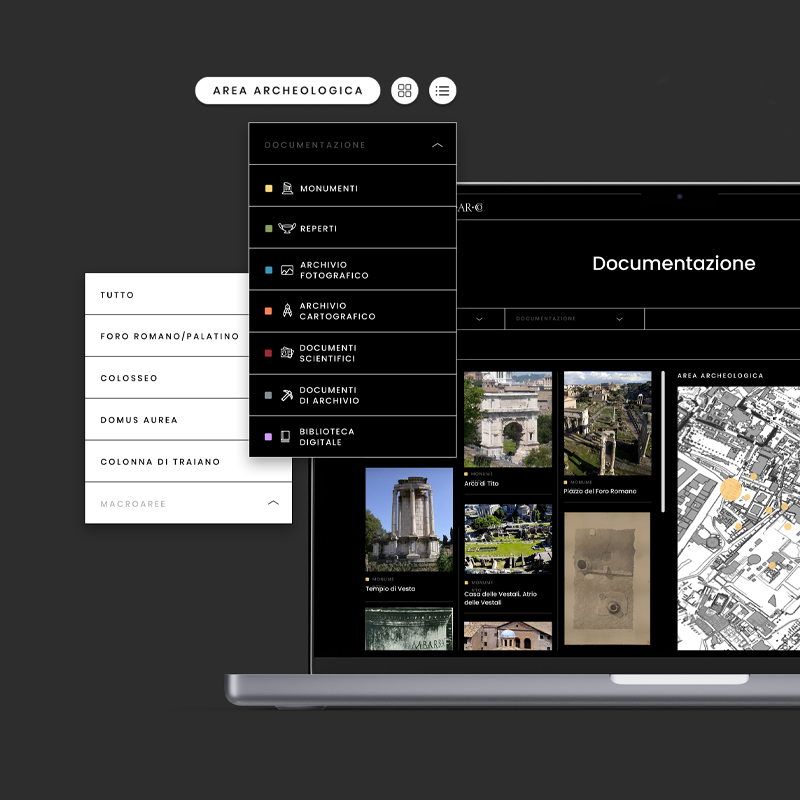Click the Biblioteca Digitale book icon
This screenshot has height=800, width=800.
coord(286,437)
